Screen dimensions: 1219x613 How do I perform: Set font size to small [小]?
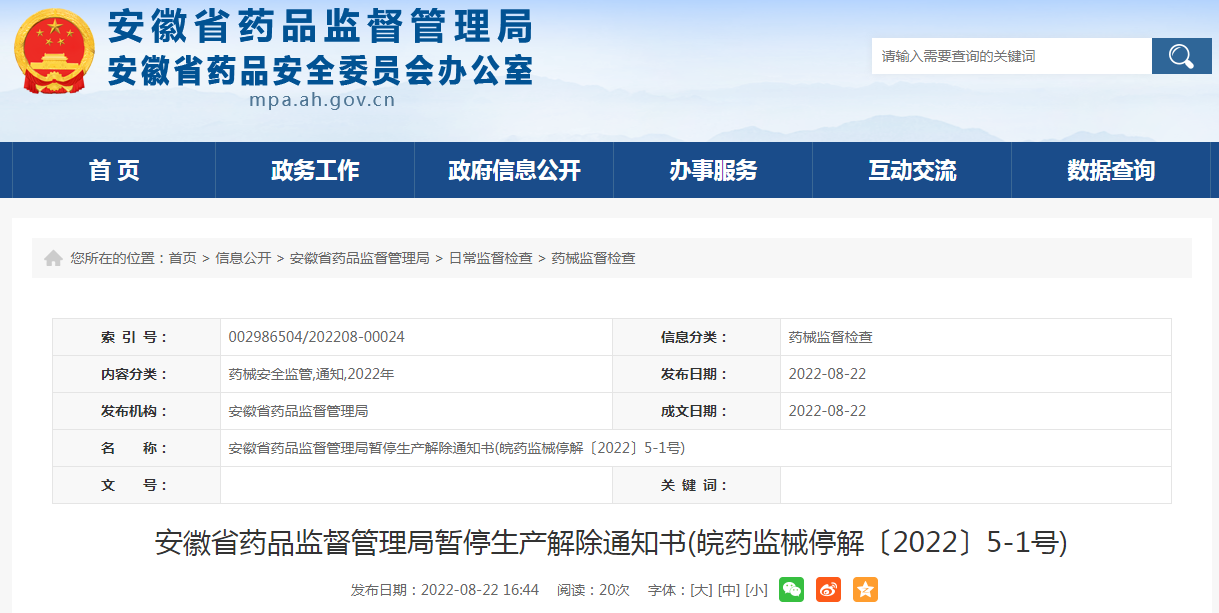[x=756, y=590]
